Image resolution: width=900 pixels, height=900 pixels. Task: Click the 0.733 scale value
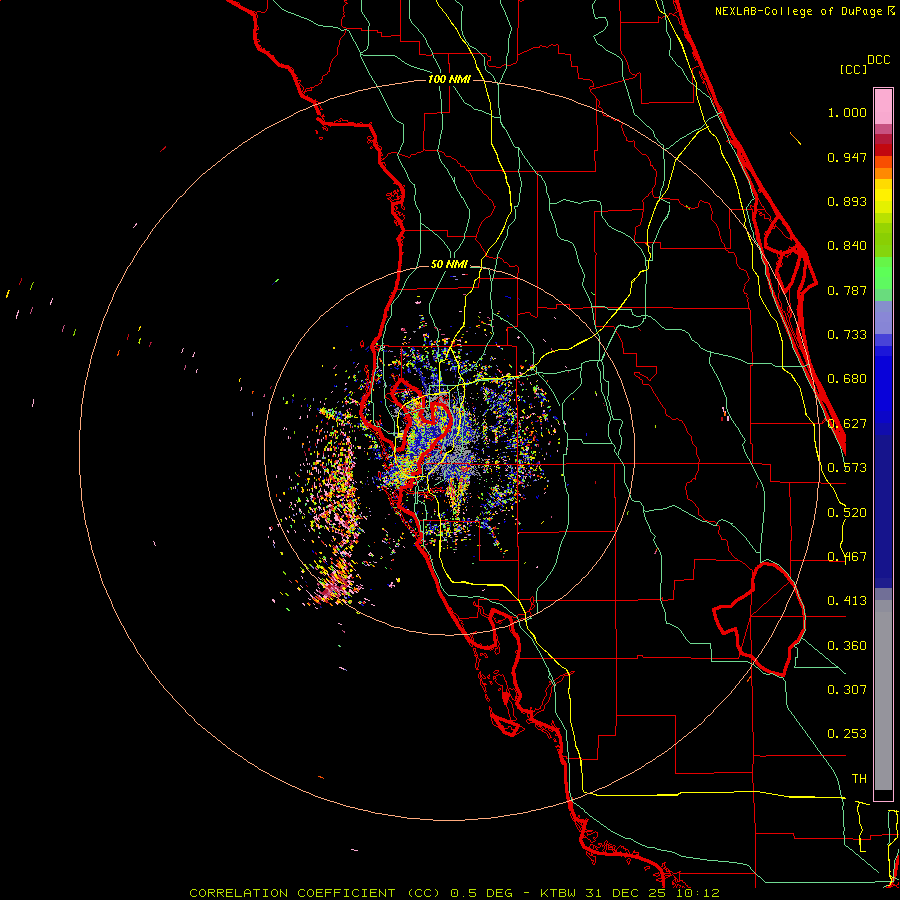pyautogui.click(x=847, y=335)
